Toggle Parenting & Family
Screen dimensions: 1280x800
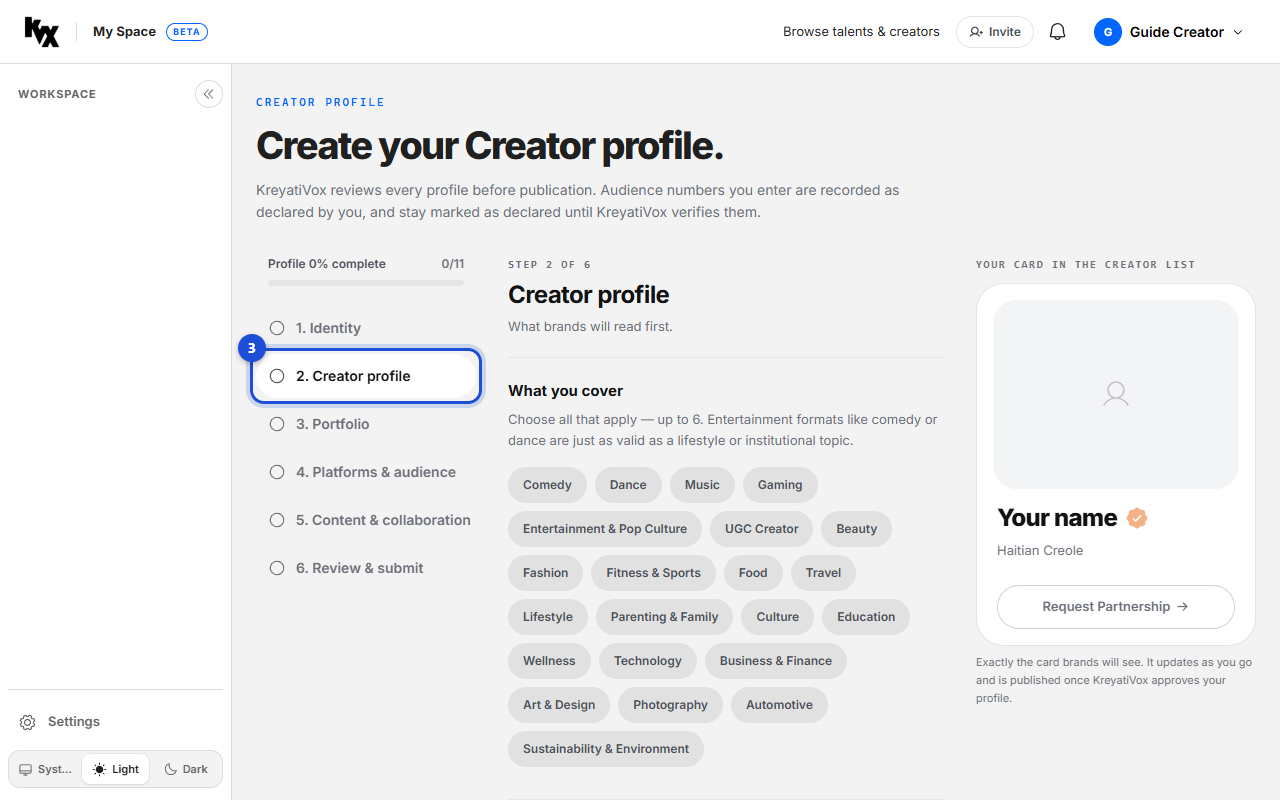point(664,617)
